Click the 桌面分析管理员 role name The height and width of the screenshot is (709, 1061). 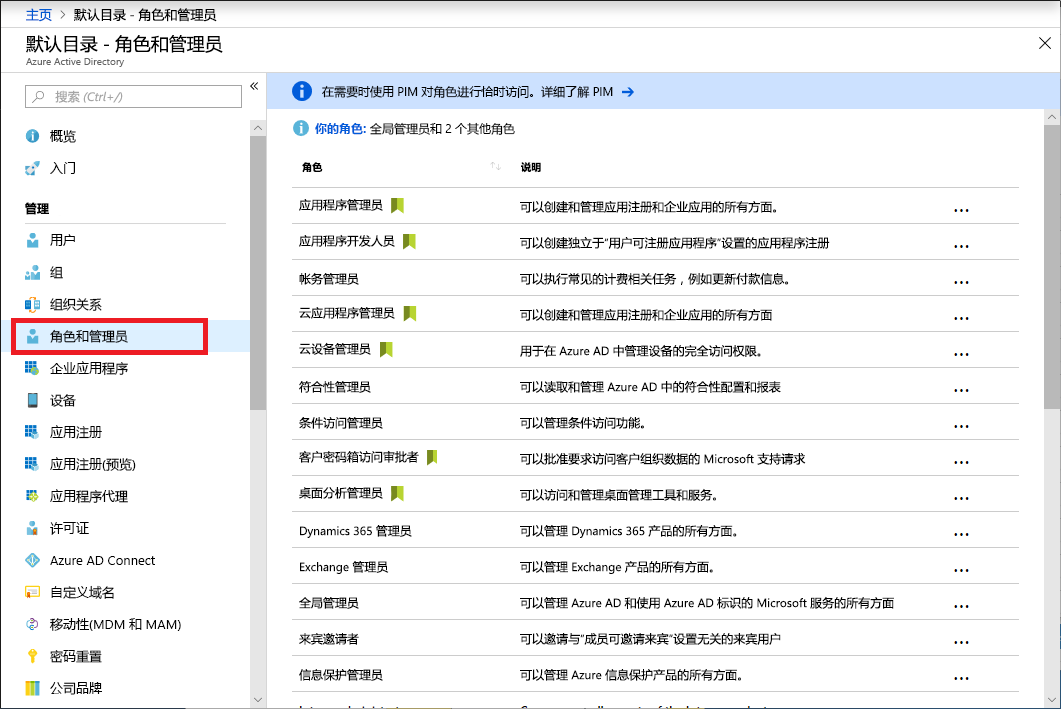[340, 493]
